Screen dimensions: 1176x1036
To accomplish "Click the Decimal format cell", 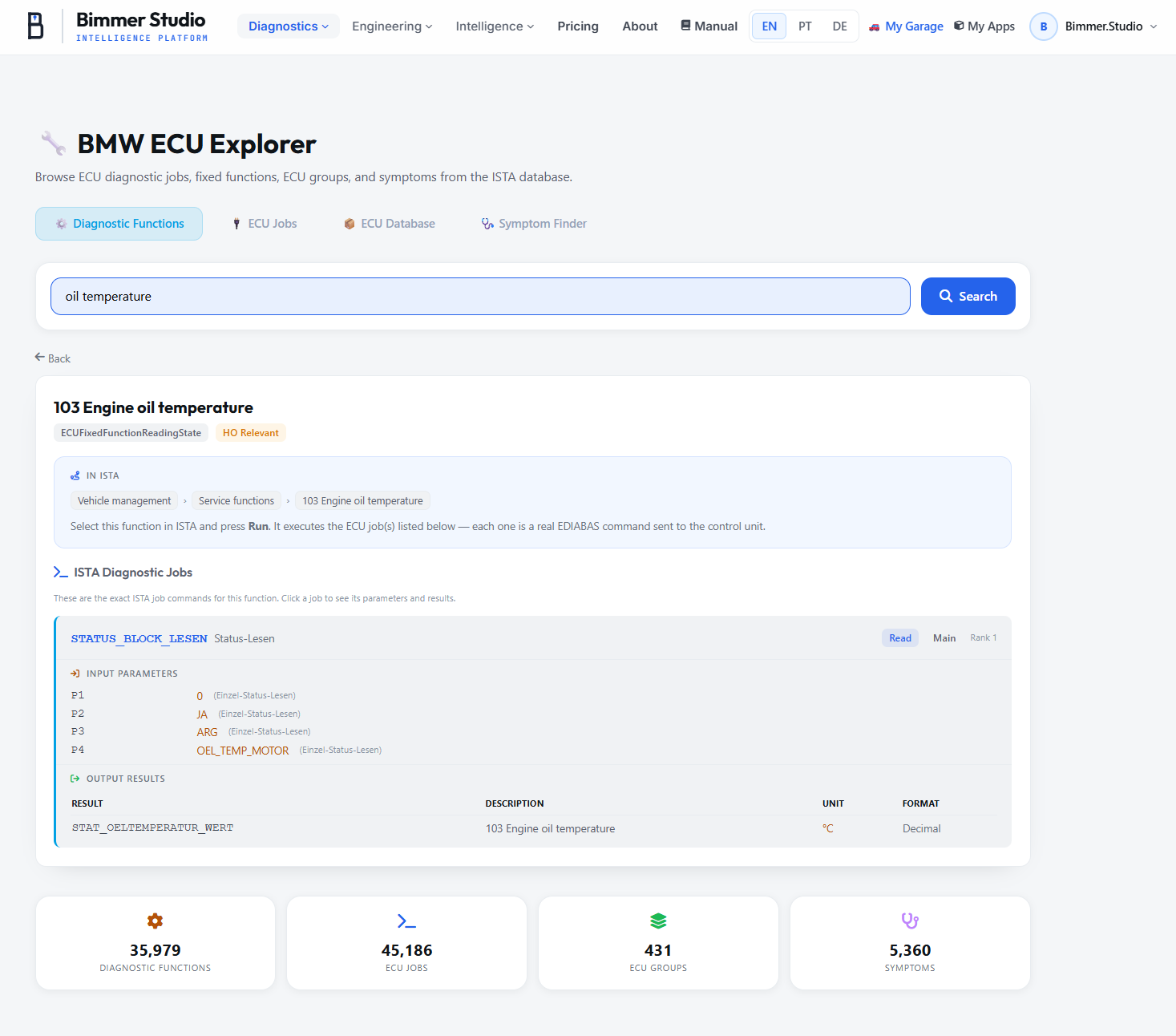I will coord(922,828).
